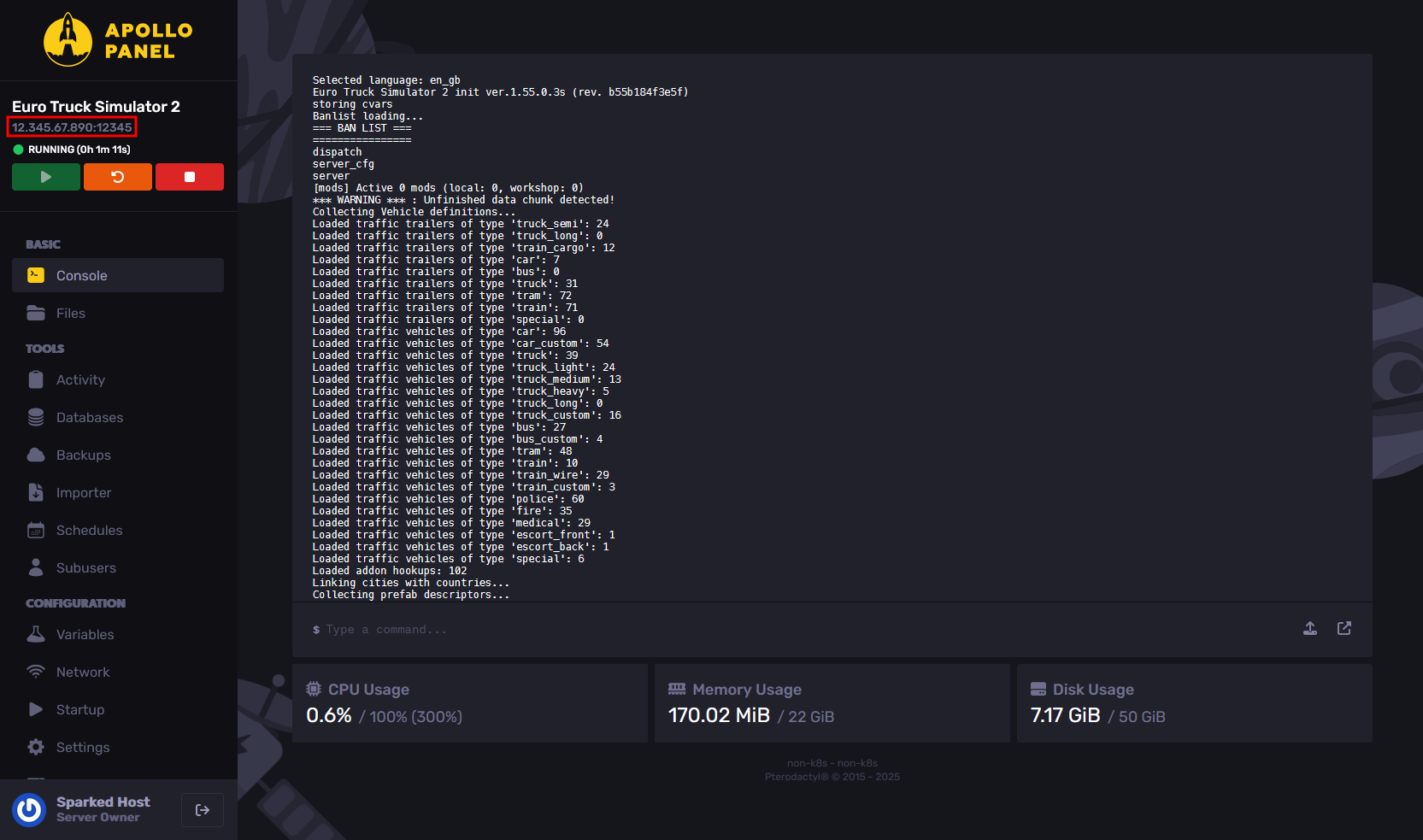Viewport: 1423px width, 840px height.
Task: Copy the server address 12.345.67.890:12345
Action: pos(72,127)
